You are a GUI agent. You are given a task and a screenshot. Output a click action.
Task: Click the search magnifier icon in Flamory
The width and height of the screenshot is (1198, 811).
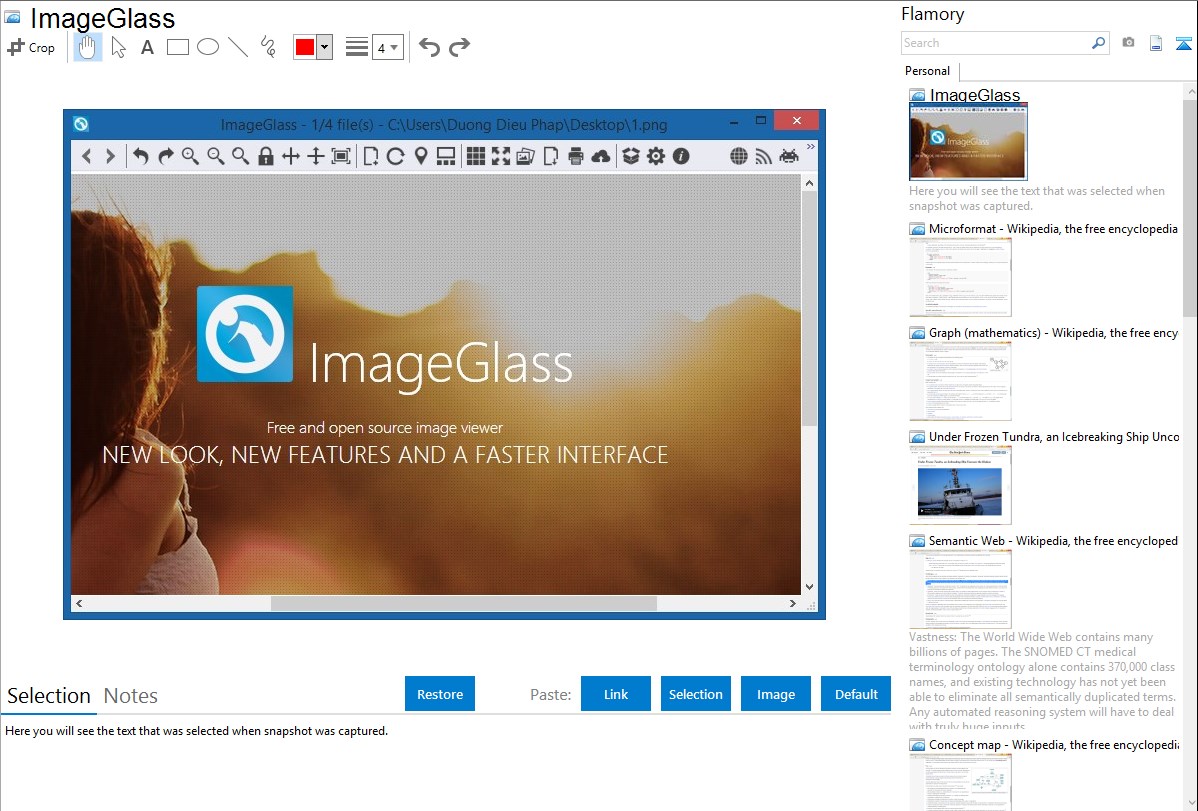(x=1099, y=44)
